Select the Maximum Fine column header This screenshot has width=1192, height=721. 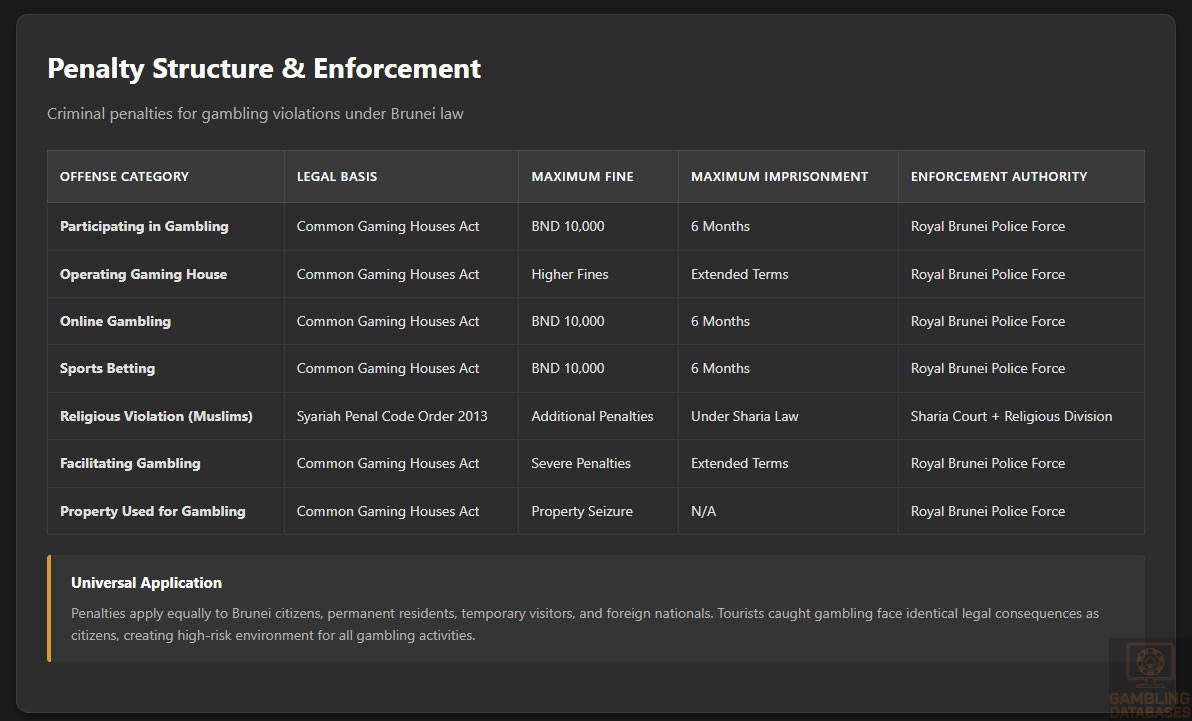(582, 176)
